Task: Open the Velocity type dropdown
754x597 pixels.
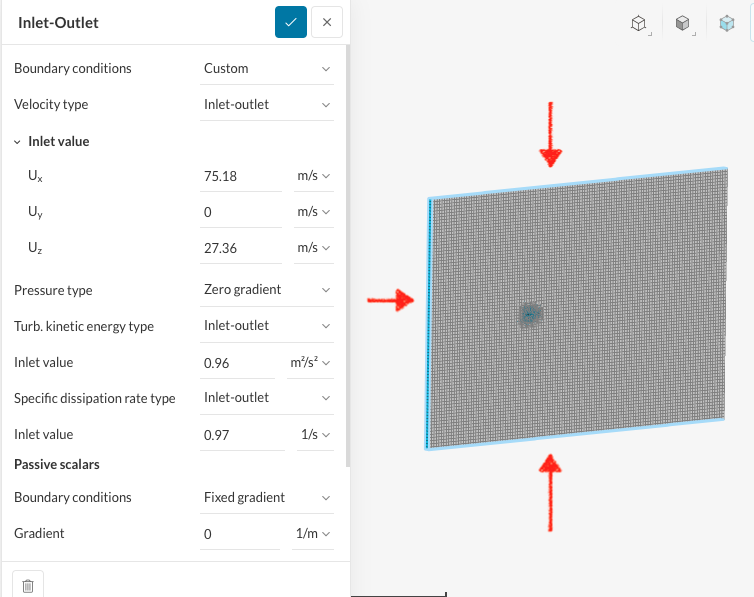Action: pos(266,105)
